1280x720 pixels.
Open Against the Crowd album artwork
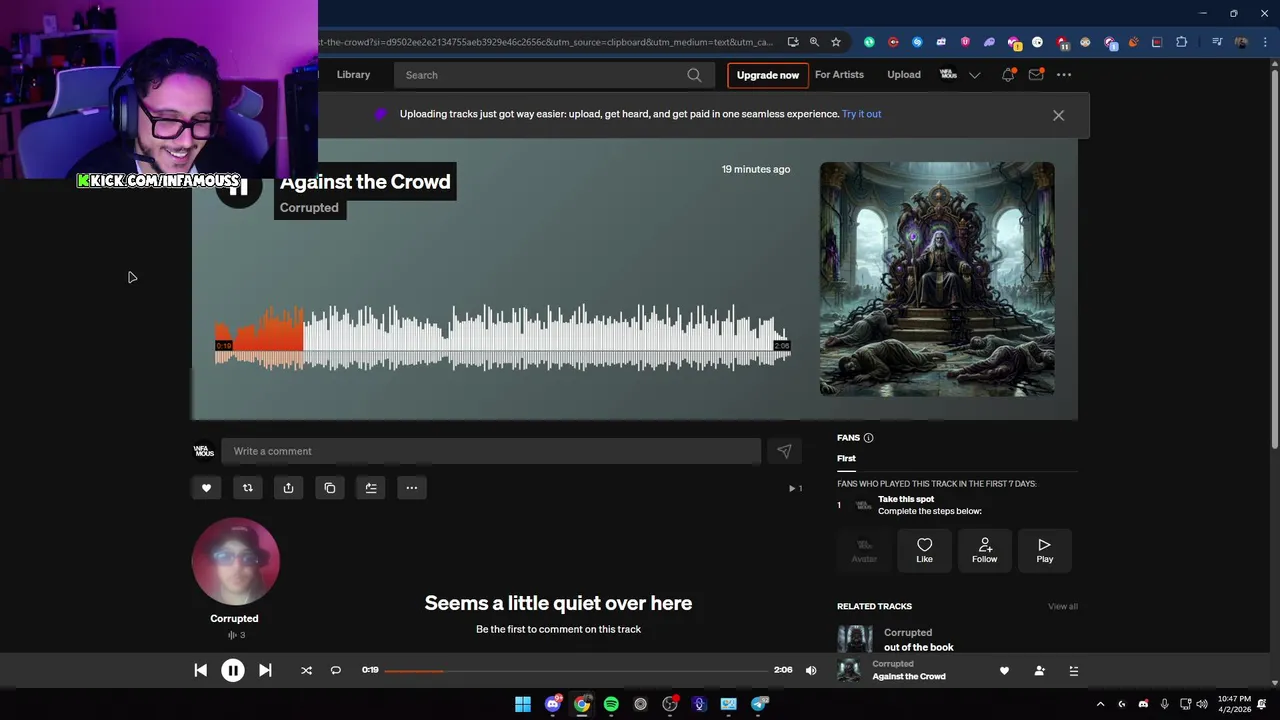(x=937, y=279)
